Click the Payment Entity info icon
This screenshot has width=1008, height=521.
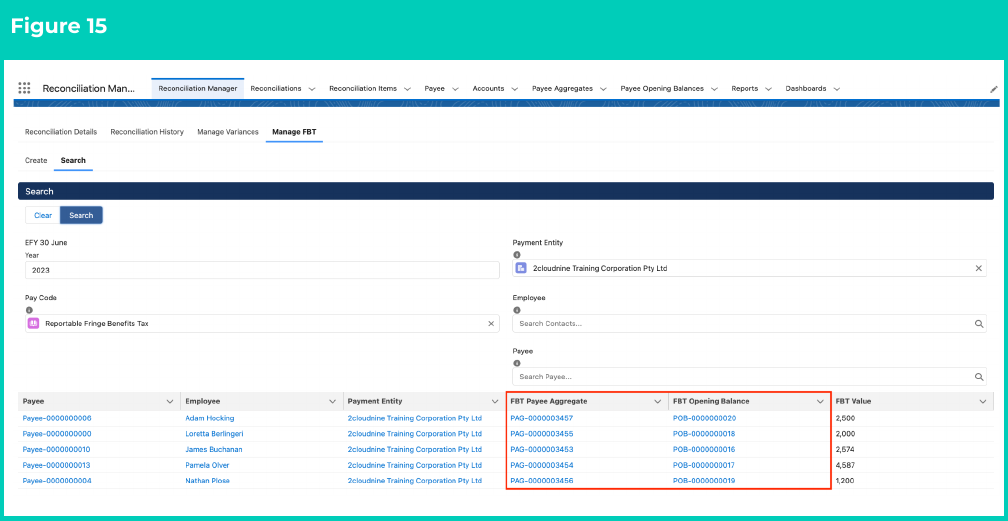click(x=517, y=255)
